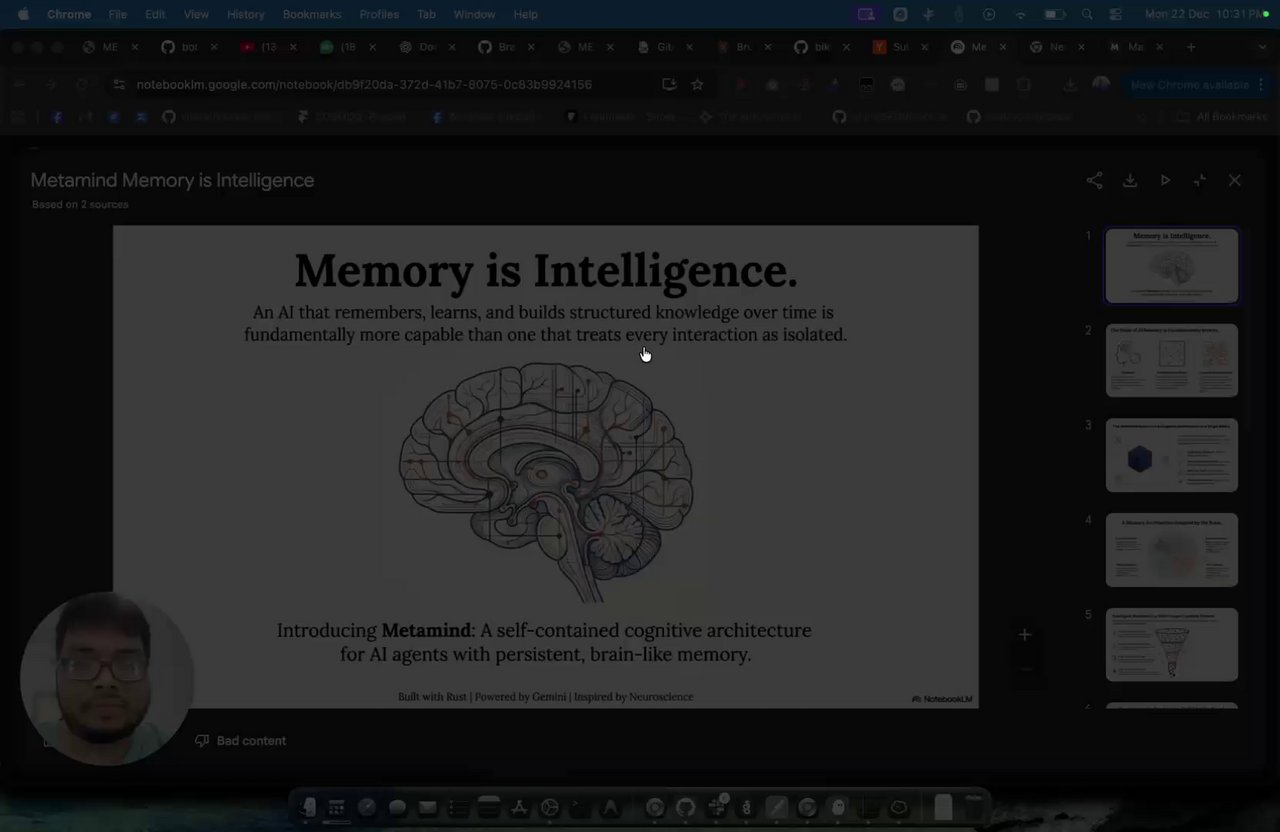1280x832 pixels.
Task: Open a new browser tab
Action: (x=1190, y=47)
